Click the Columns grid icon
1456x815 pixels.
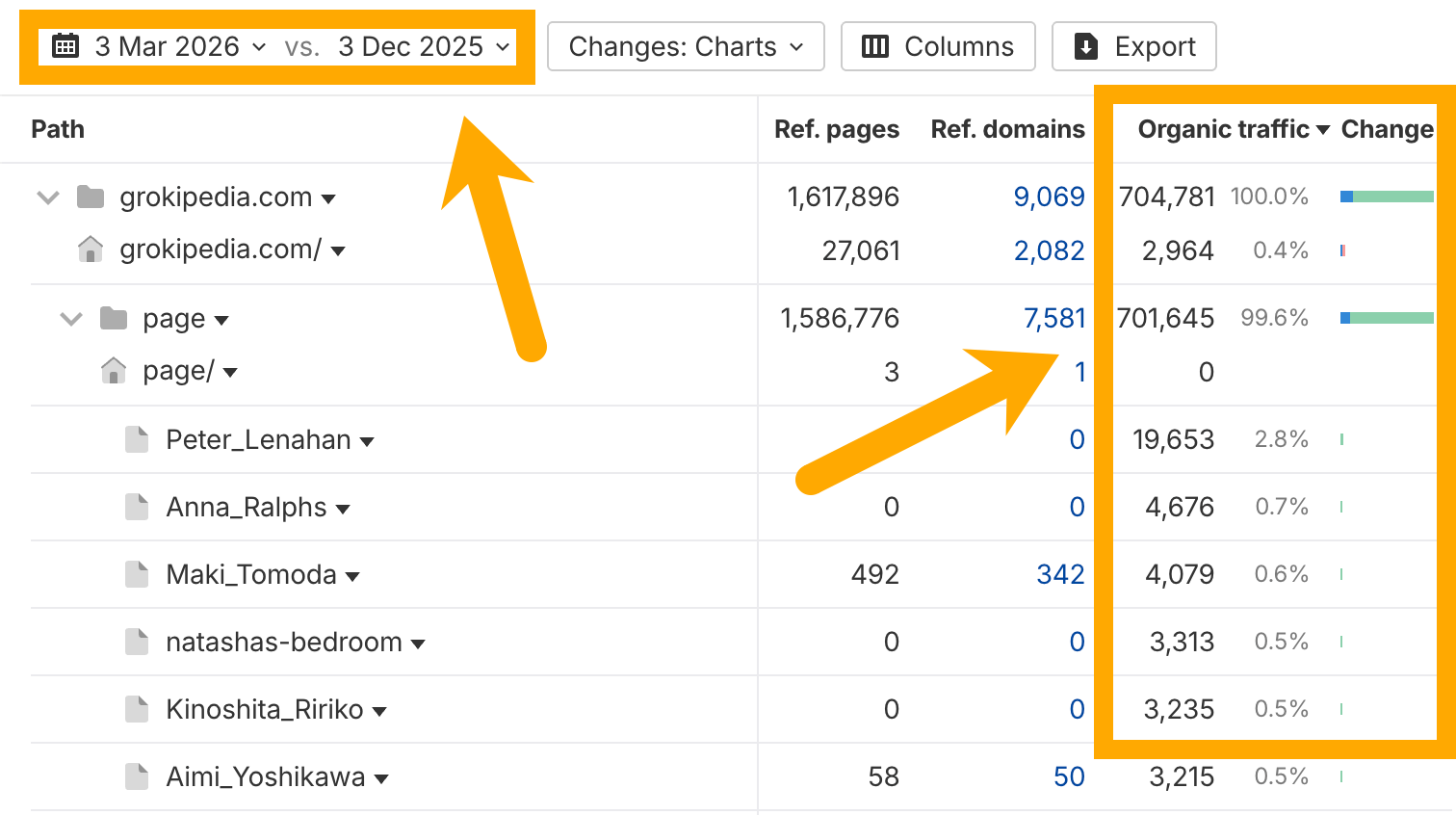click(874, 46)
